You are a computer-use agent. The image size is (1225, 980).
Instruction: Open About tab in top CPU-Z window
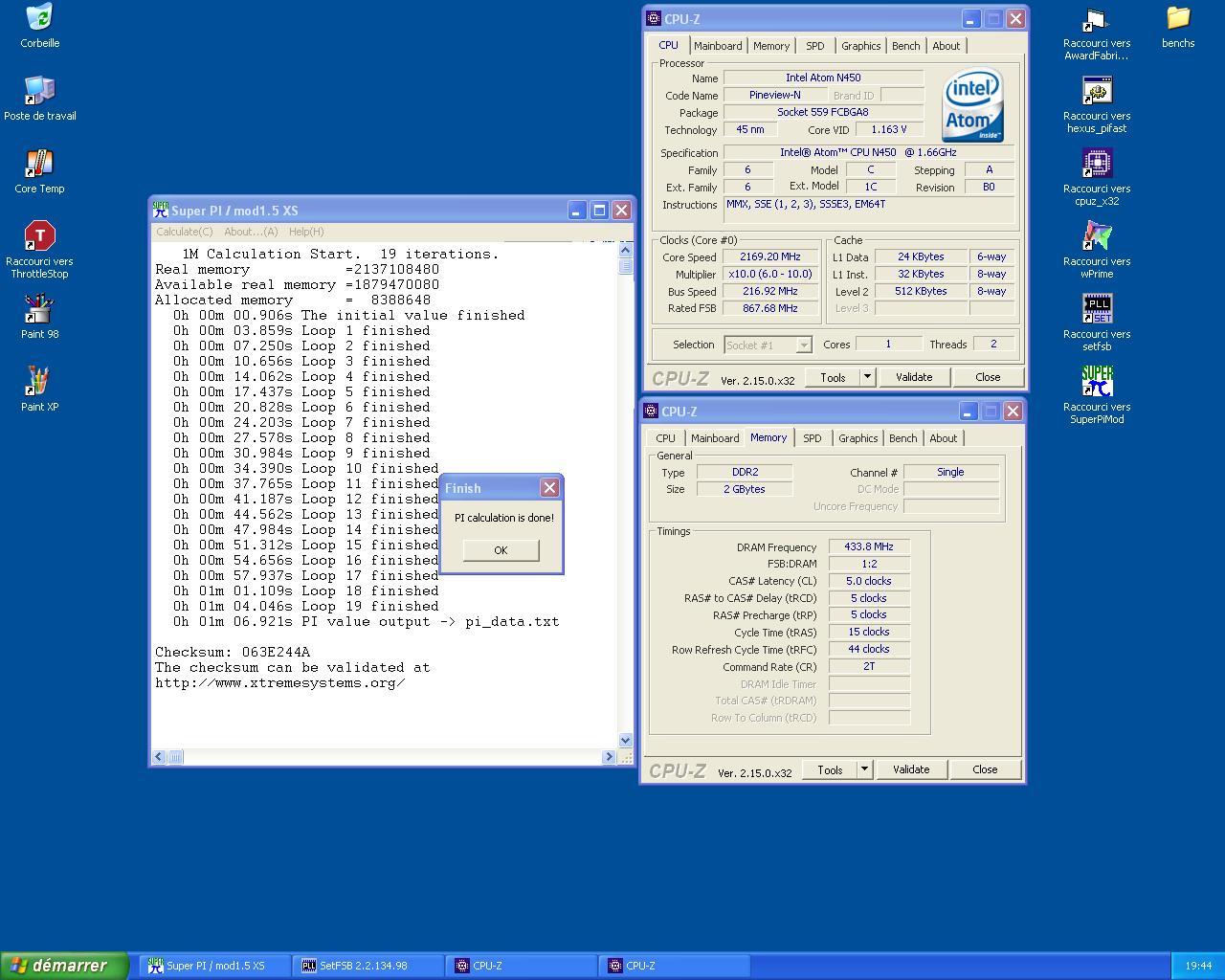tap(946, 46)
